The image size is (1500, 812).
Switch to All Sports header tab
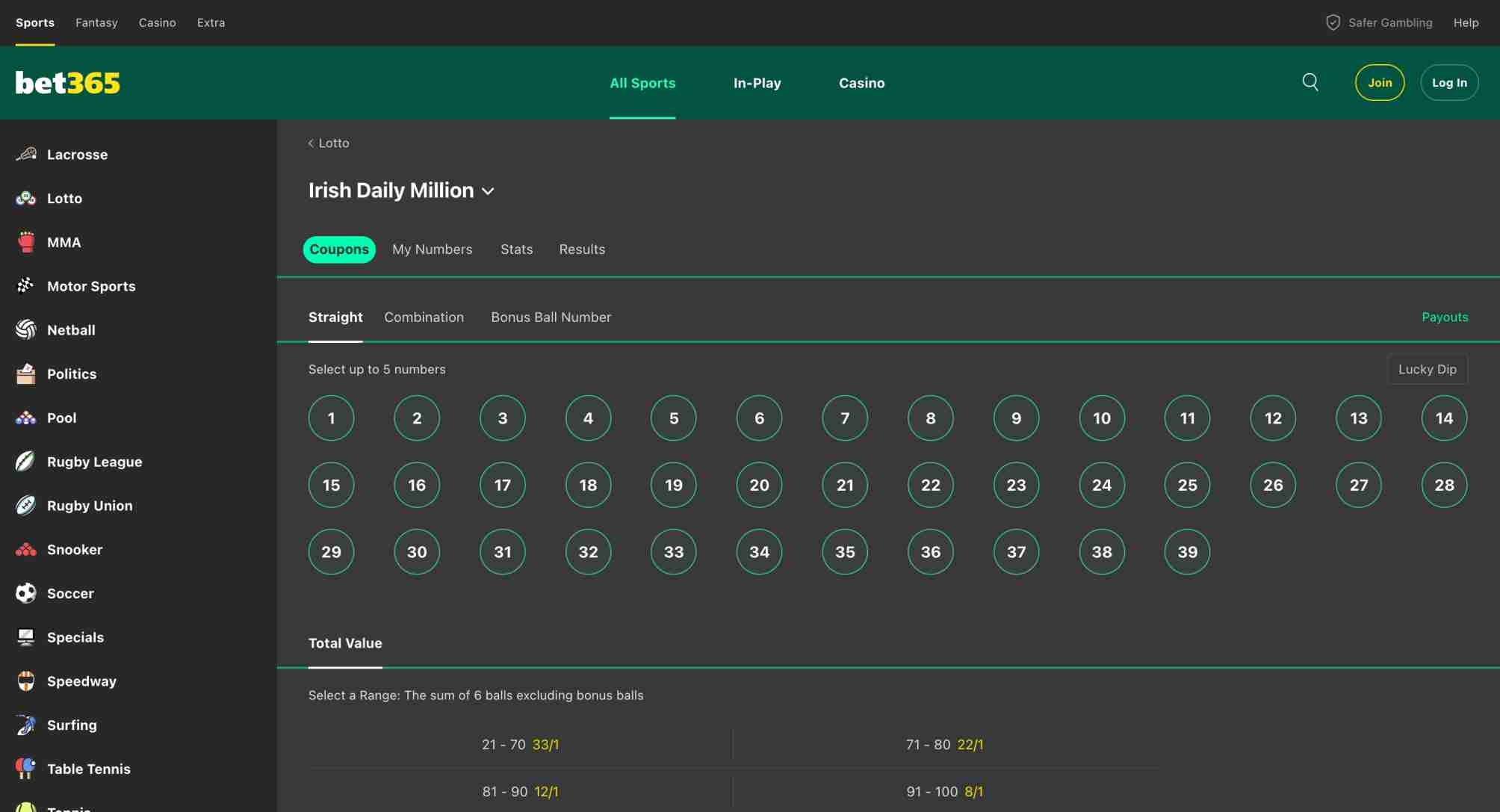coord(642,83)
